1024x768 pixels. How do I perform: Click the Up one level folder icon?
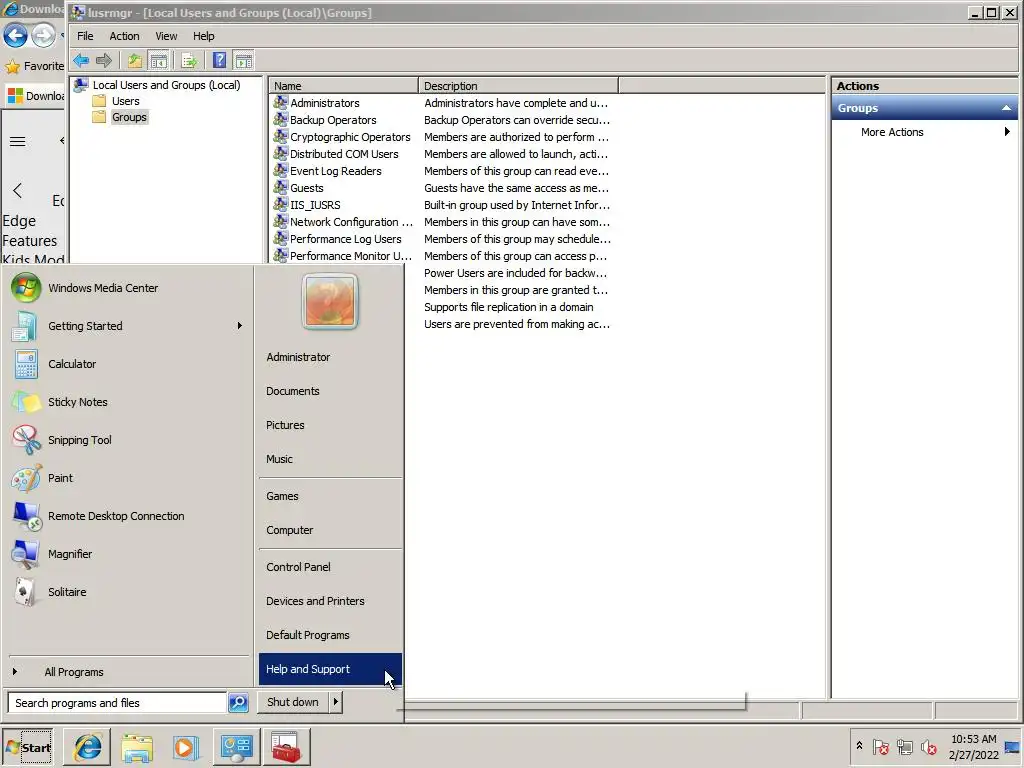[x=135, y=61]
